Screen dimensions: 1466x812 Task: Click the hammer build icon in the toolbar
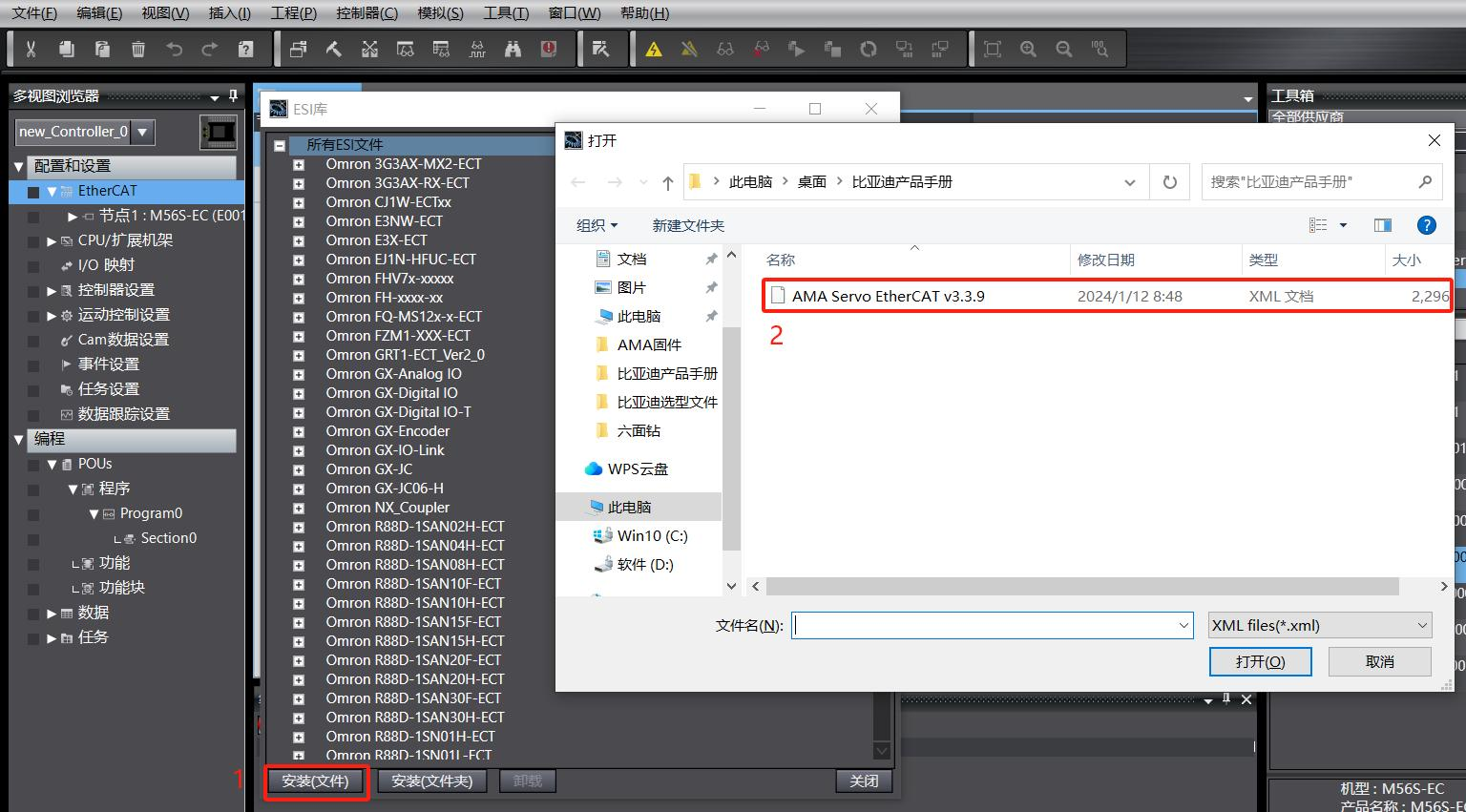coord(334,49)
